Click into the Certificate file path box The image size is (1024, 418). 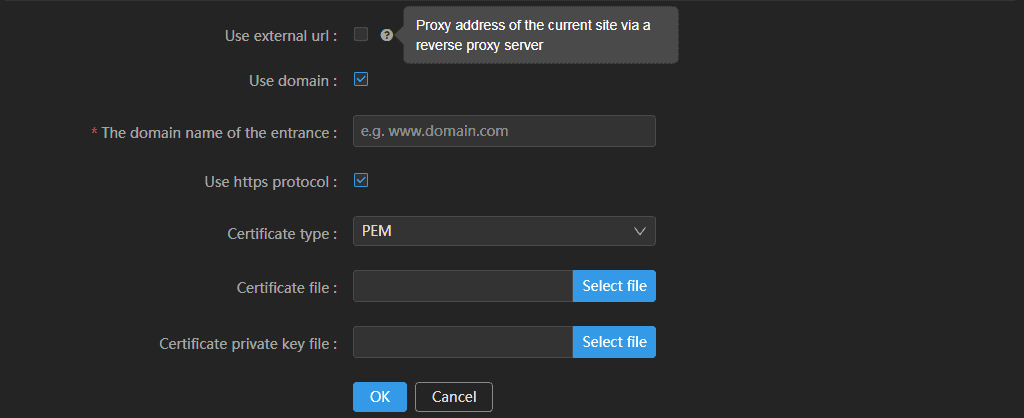pos(463,286)
